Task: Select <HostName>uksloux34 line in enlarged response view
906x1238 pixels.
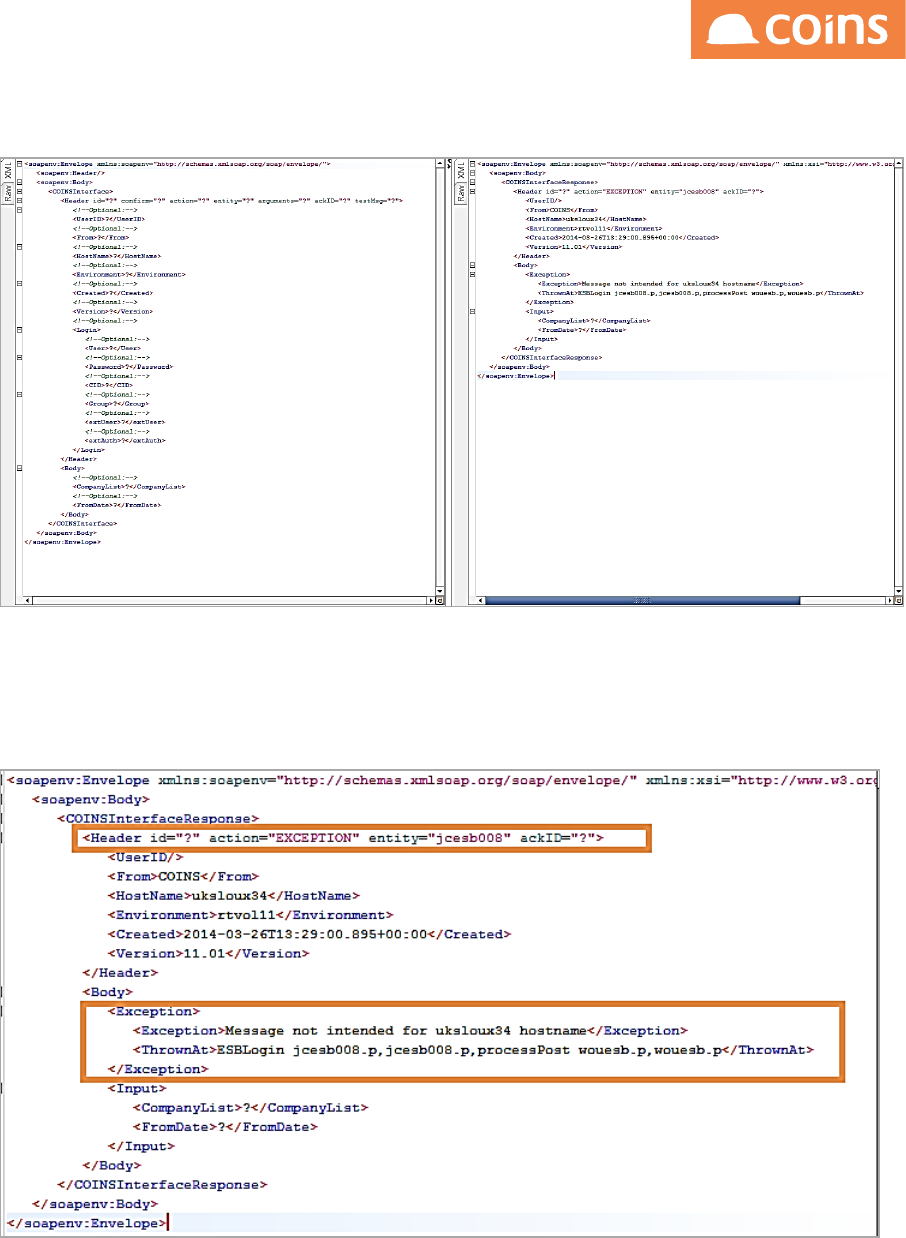Action: pos(233,896)
